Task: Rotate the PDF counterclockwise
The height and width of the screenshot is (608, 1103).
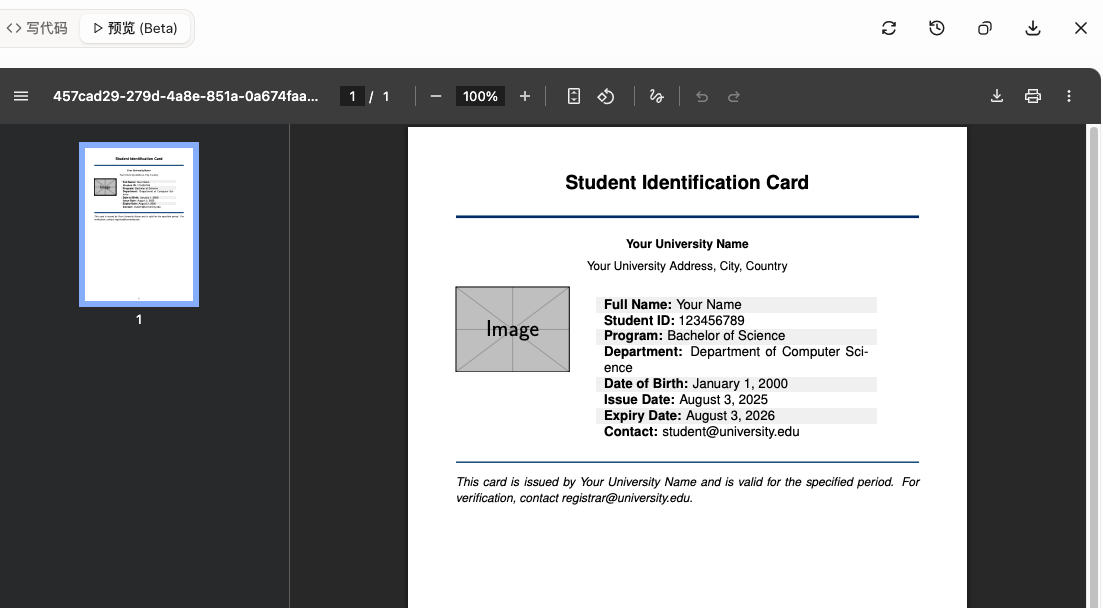Action: pyautogui.click(x=606, y=96)
